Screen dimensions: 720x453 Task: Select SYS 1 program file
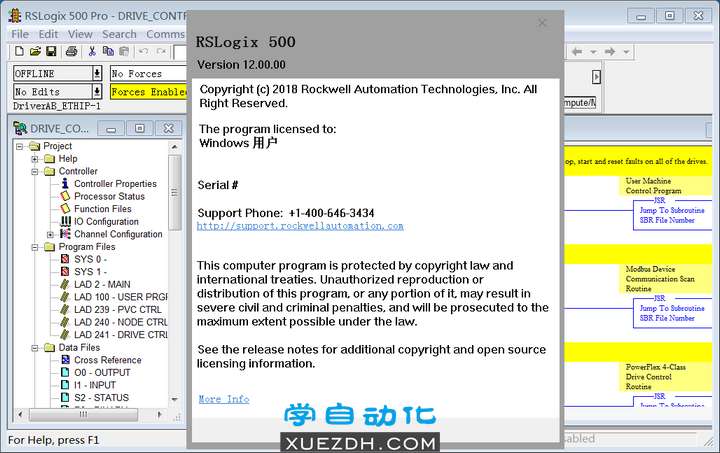tap(90, 272)
